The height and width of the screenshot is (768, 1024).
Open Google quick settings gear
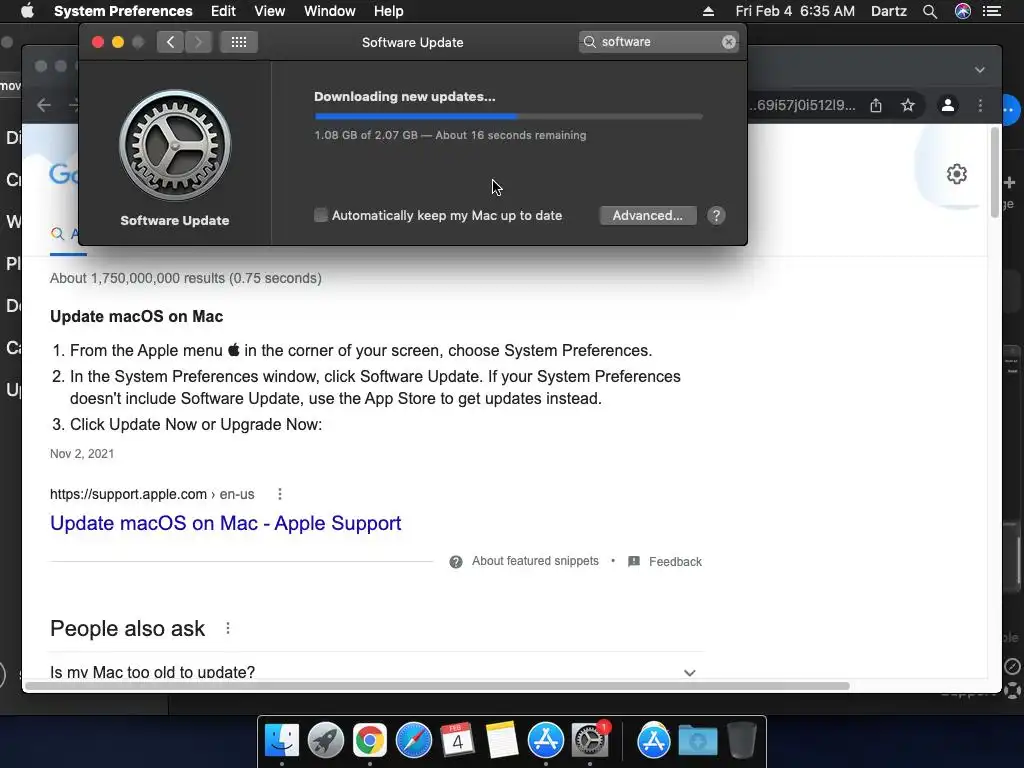pos(957,174)
